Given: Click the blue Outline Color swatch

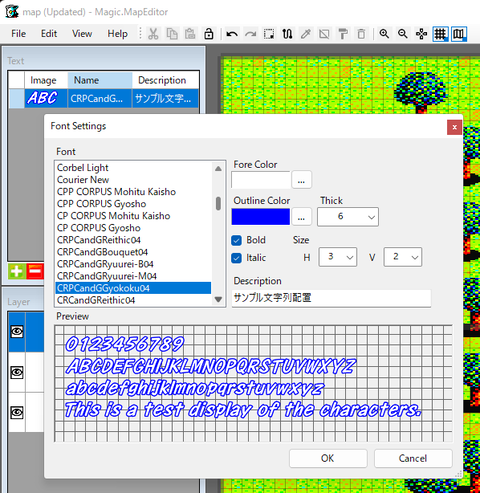Looking at the screenshot, I should point(261,217).
